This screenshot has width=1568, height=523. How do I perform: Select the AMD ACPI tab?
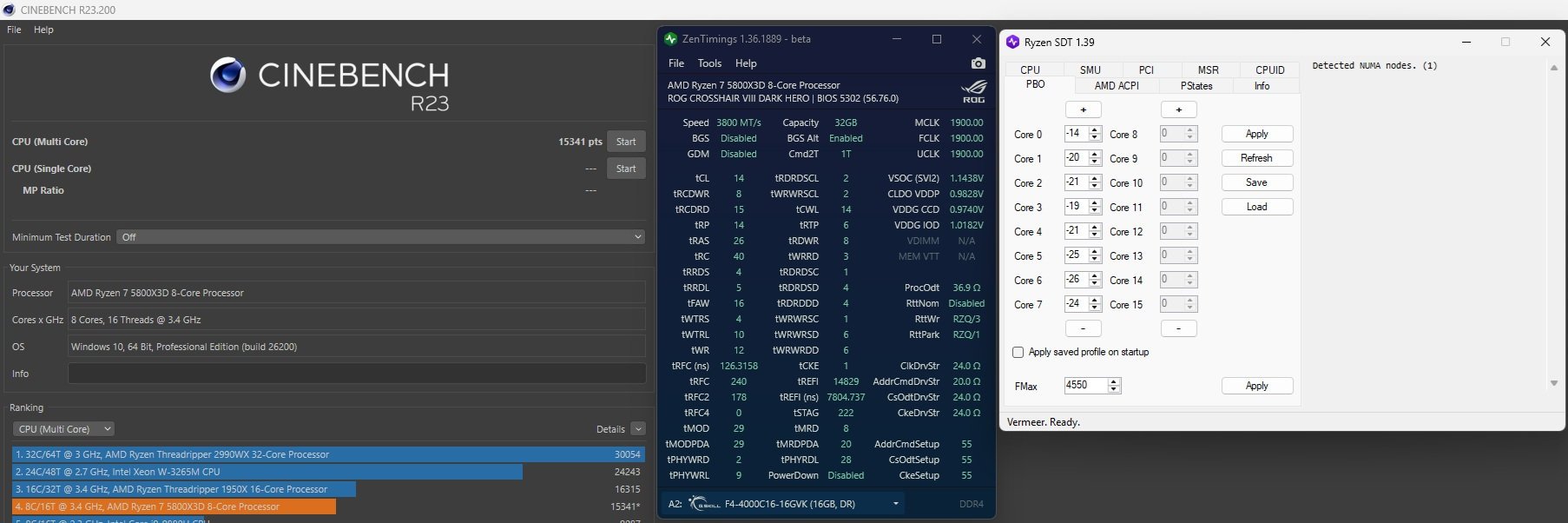(1117, 86)
